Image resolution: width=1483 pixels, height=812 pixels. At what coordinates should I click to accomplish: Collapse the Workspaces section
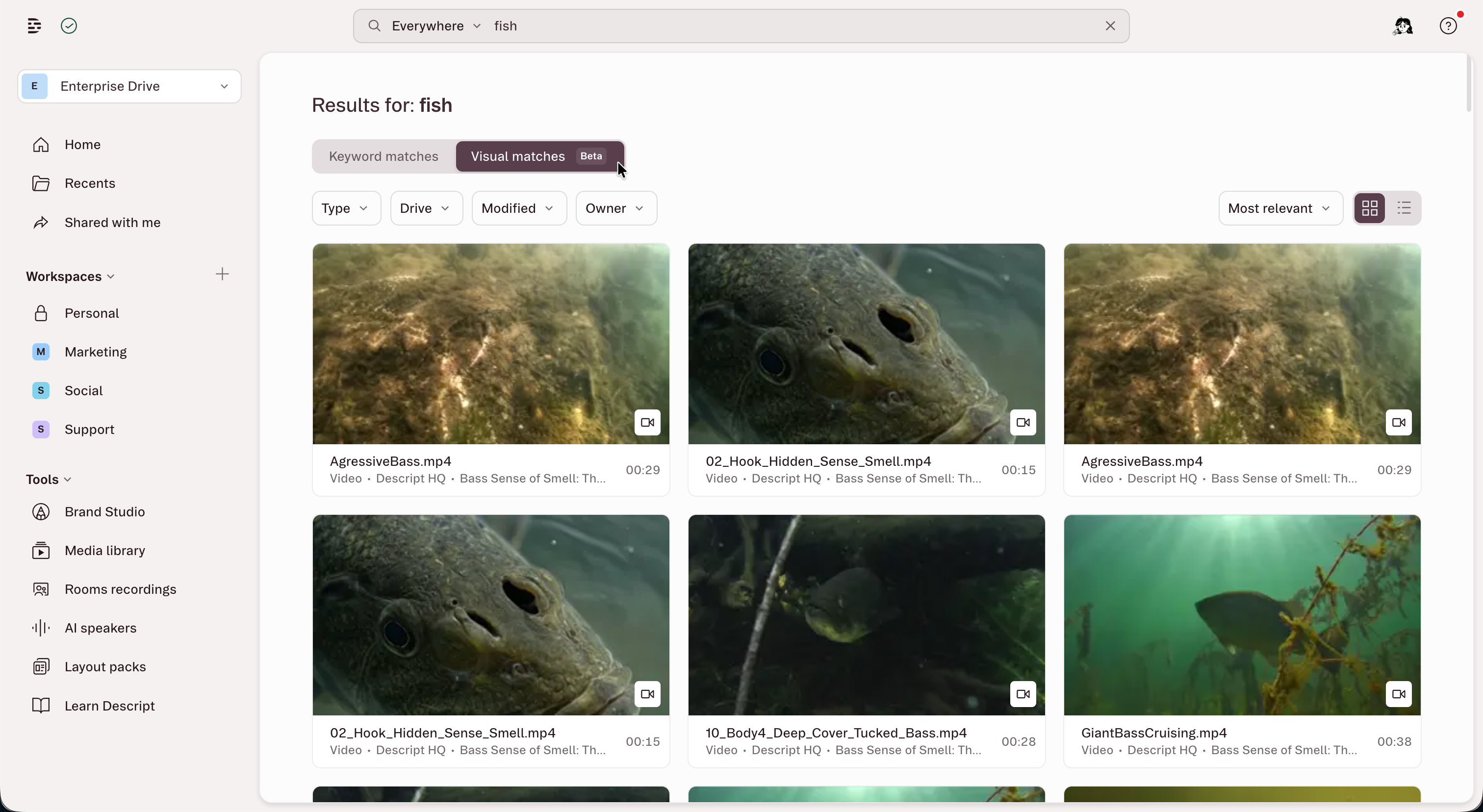[x=70, y=277]
